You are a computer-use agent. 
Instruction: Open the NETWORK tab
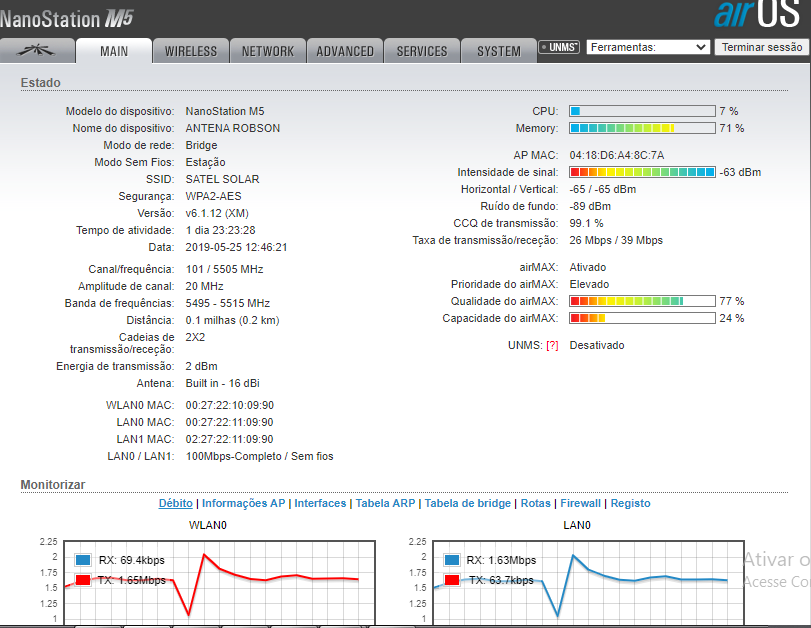point(268,51)
